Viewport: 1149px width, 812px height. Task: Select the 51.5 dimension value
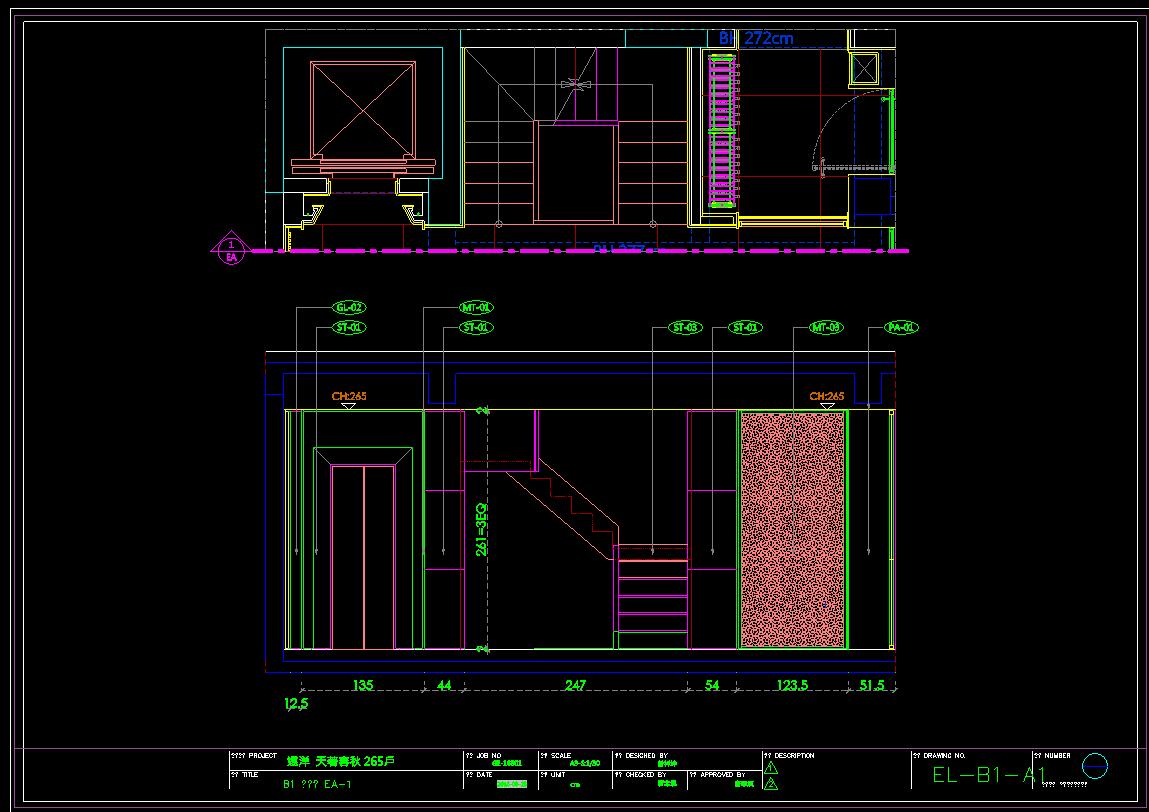[872, 686]
